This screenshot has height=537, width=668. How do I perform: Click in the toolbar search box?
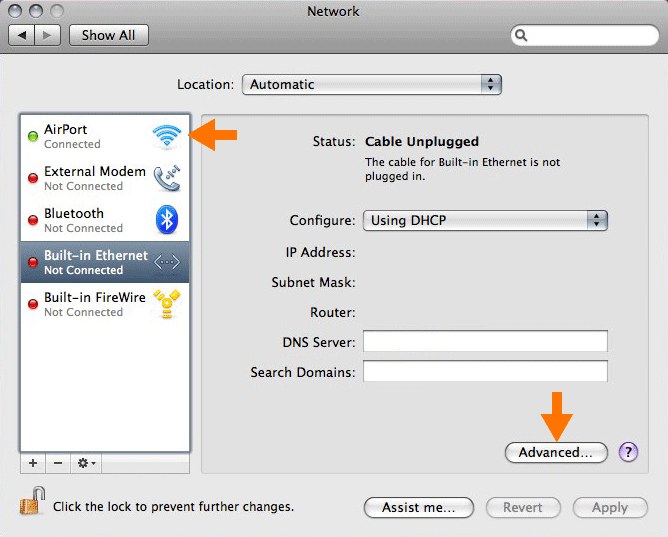pyautogui.click(x=584, y=35)
